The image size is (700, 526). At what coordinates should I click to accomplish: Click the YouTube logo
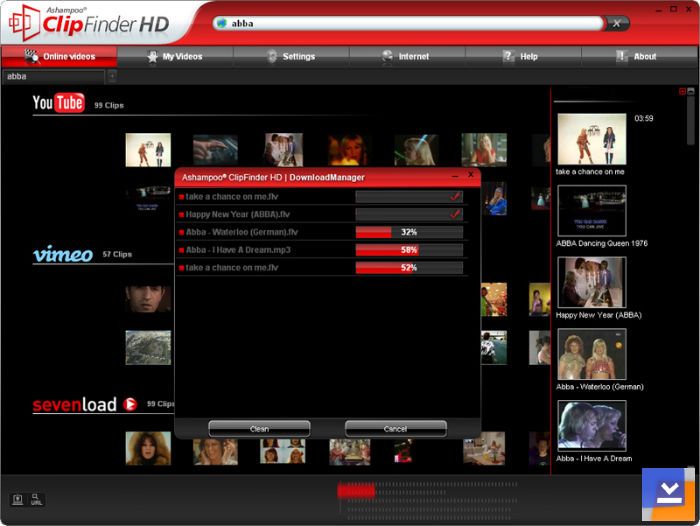tap(58, 103)
